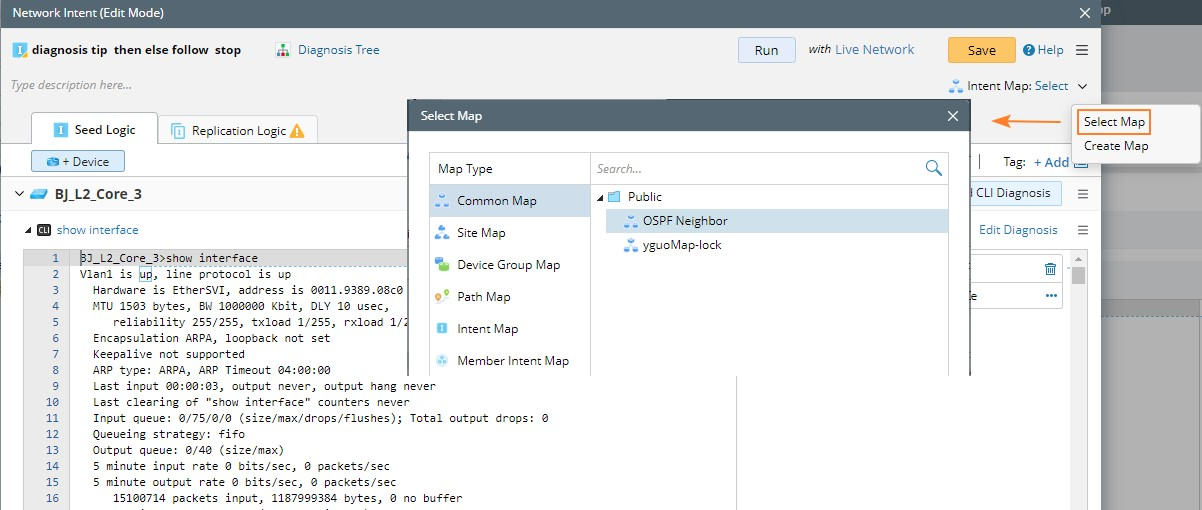
Task: Collapse the BJ_L2_Core_3 device section
Action: [x=19, y=194]
